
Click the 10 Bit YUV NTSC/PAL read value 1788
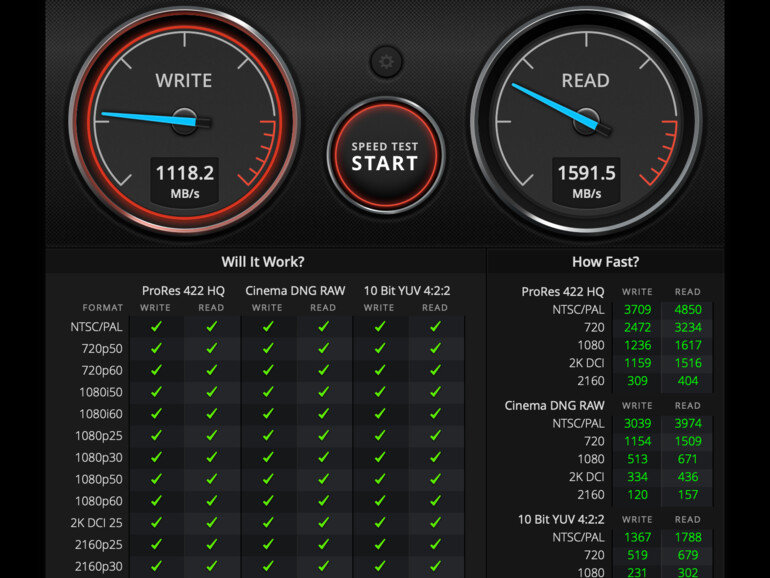[x=688, y=537]
